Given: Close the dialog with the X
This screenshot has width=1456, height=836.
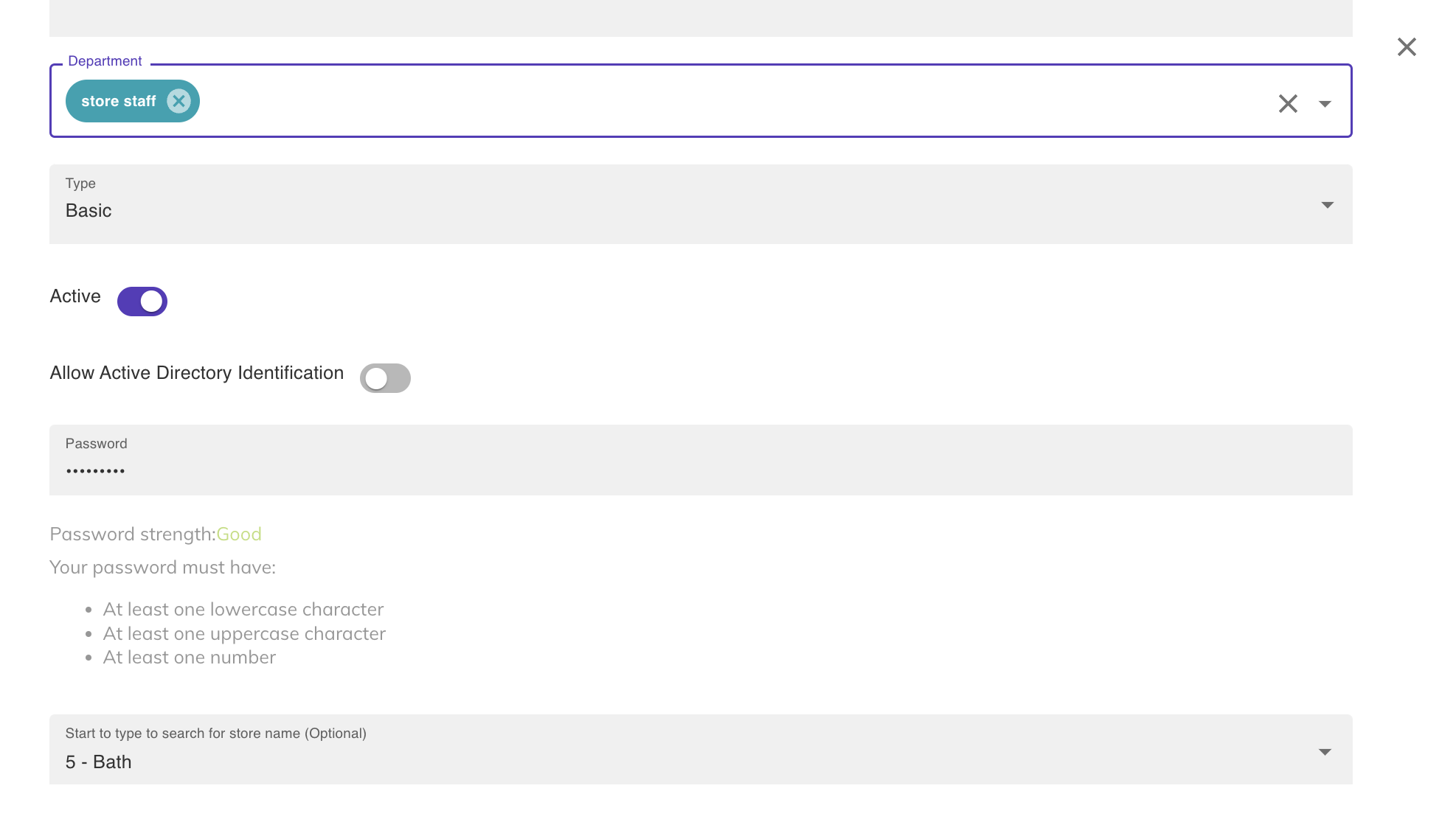Looking at the screenshot, I should [x=1407, y=47].
